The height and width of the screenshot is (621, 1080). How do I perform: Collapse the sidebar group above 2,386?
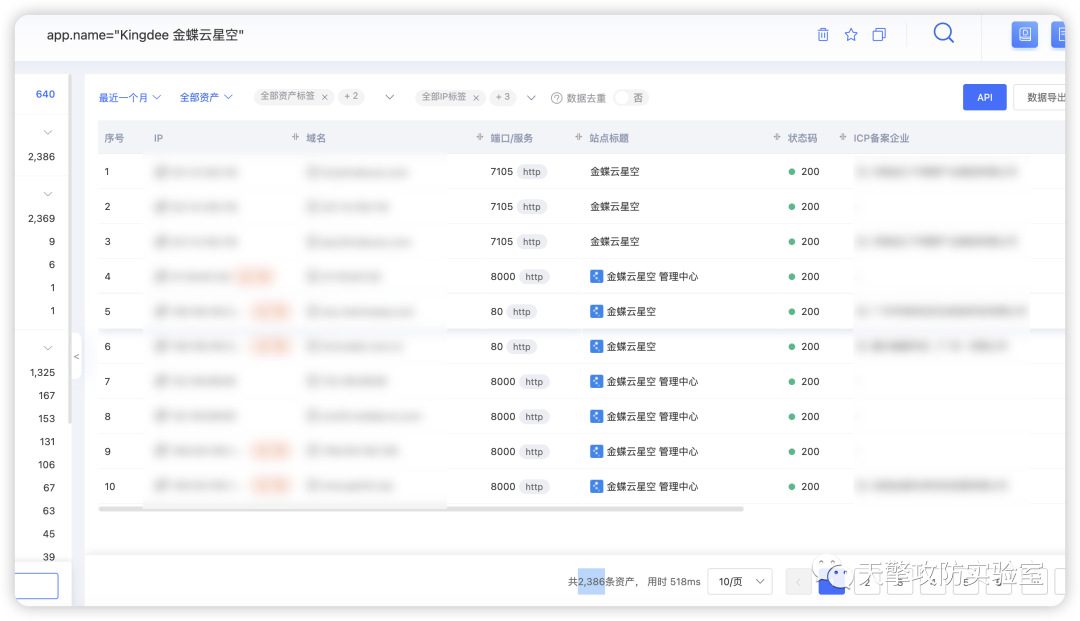click(48, 132)
